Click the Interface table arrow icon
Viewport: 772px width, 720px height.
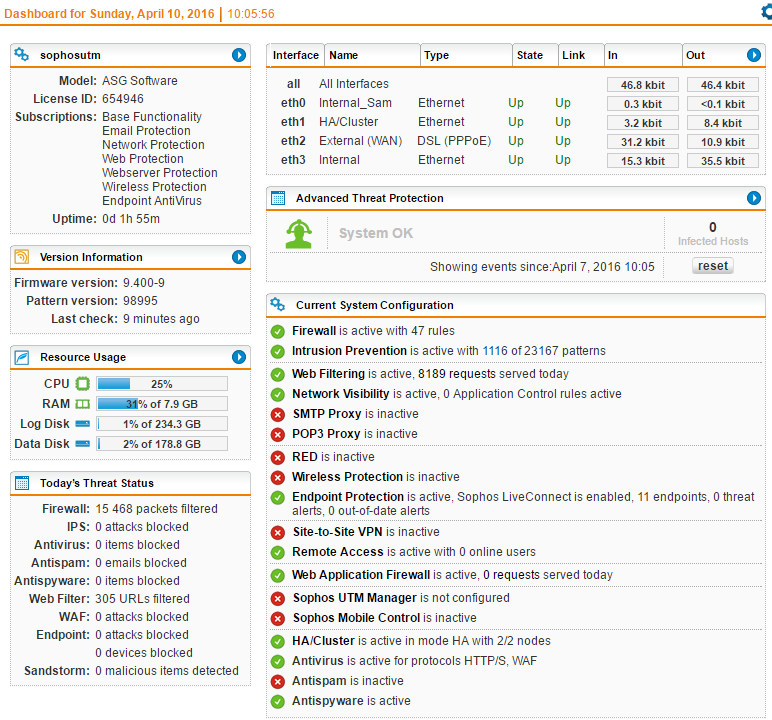[754, 55]
